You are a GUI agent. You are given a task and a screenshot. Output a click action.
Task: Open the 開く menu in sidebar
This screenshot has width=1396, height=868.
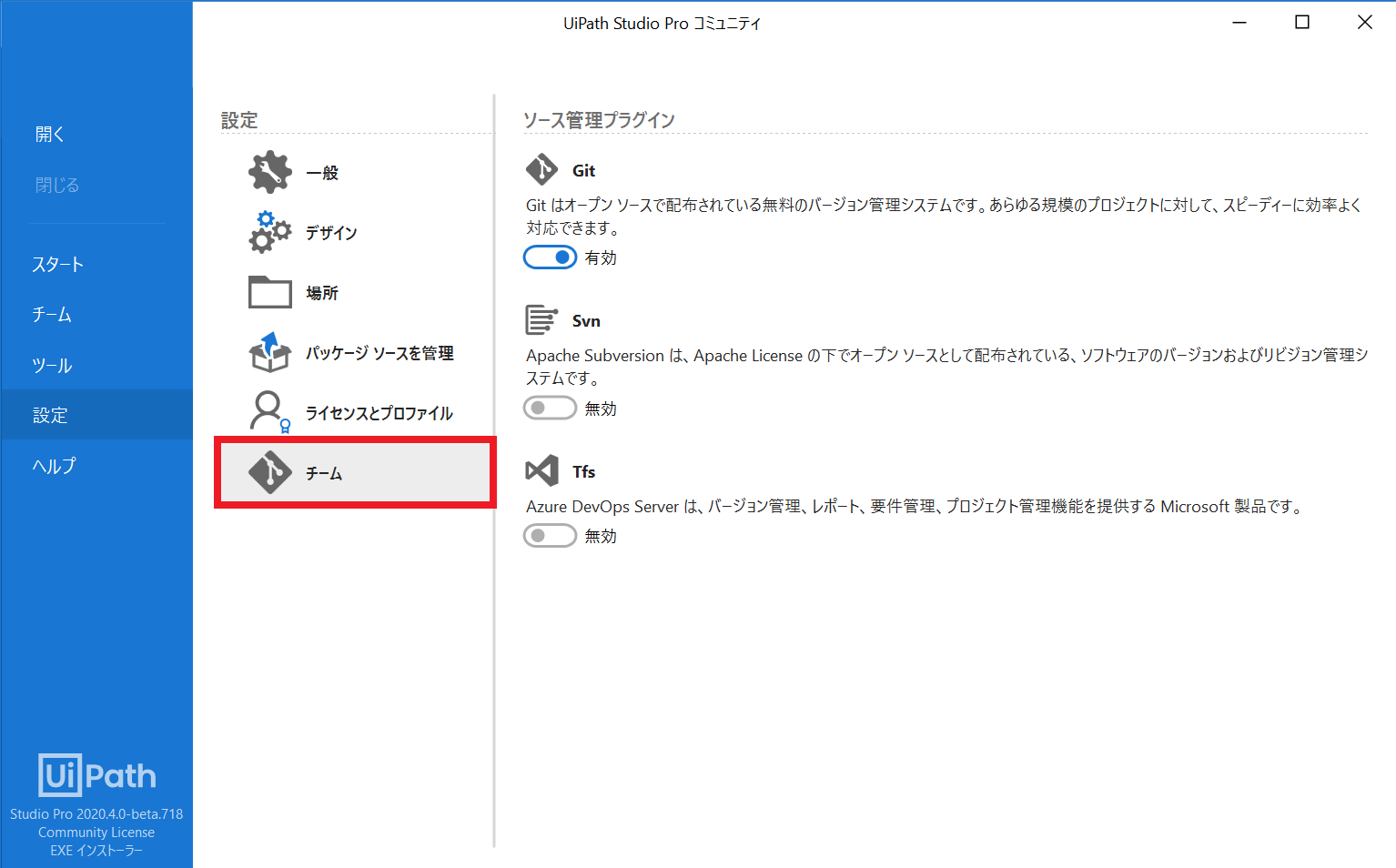pyautogui.click(x=50, y=135)
